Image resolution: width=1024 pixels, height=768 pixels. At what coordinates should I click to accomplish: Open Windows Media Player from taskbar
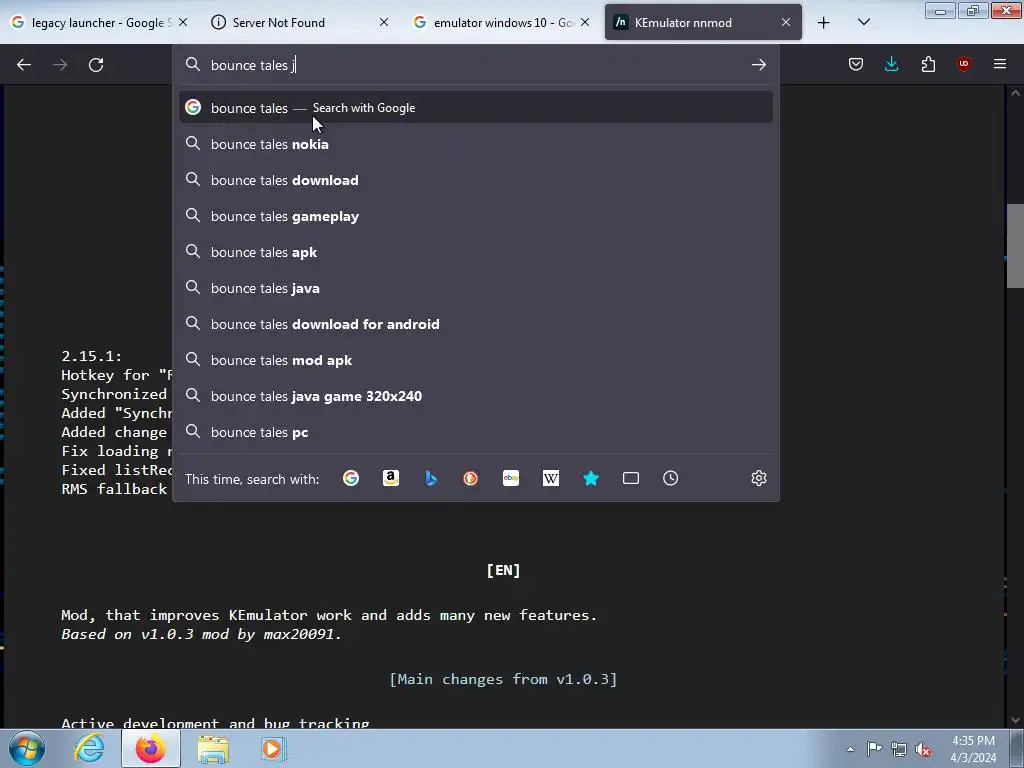[273, 748]
